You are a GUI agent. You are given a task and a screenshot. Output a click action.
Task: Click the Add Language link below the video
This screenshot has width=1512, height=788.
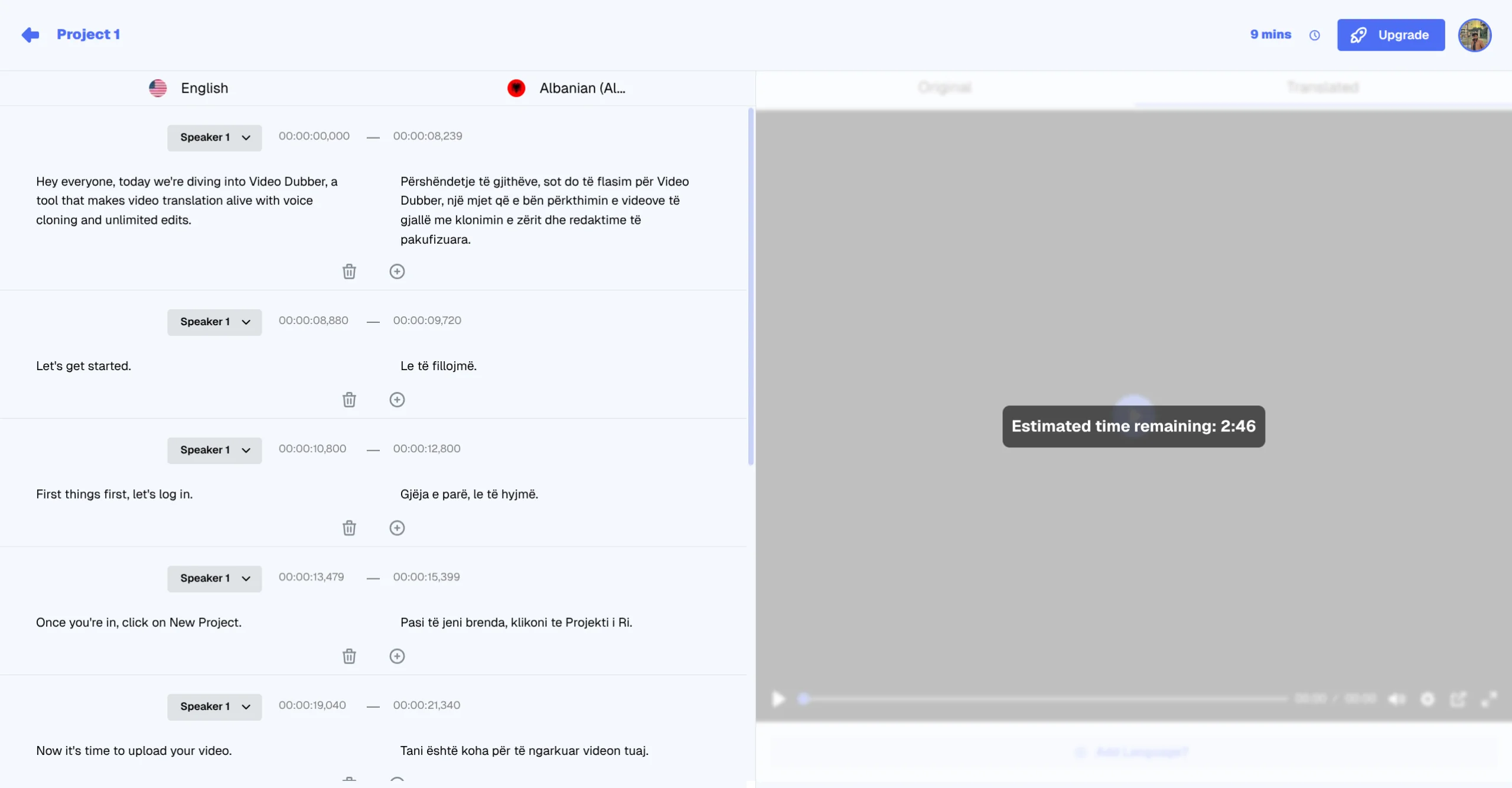[1141, 752]
